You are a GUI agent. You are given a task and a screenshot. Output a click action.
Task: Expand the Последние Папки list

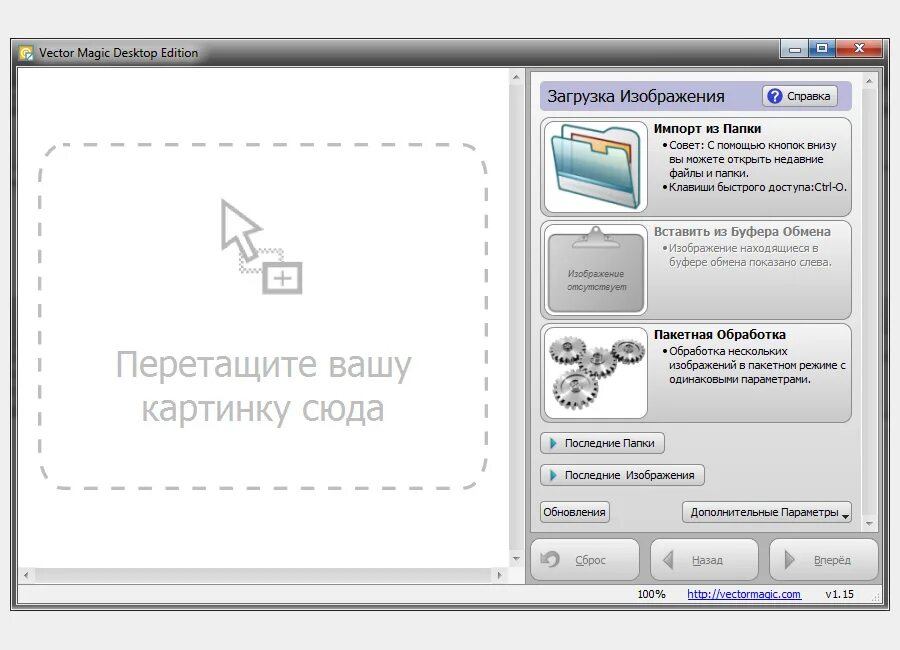pos(602,443)
